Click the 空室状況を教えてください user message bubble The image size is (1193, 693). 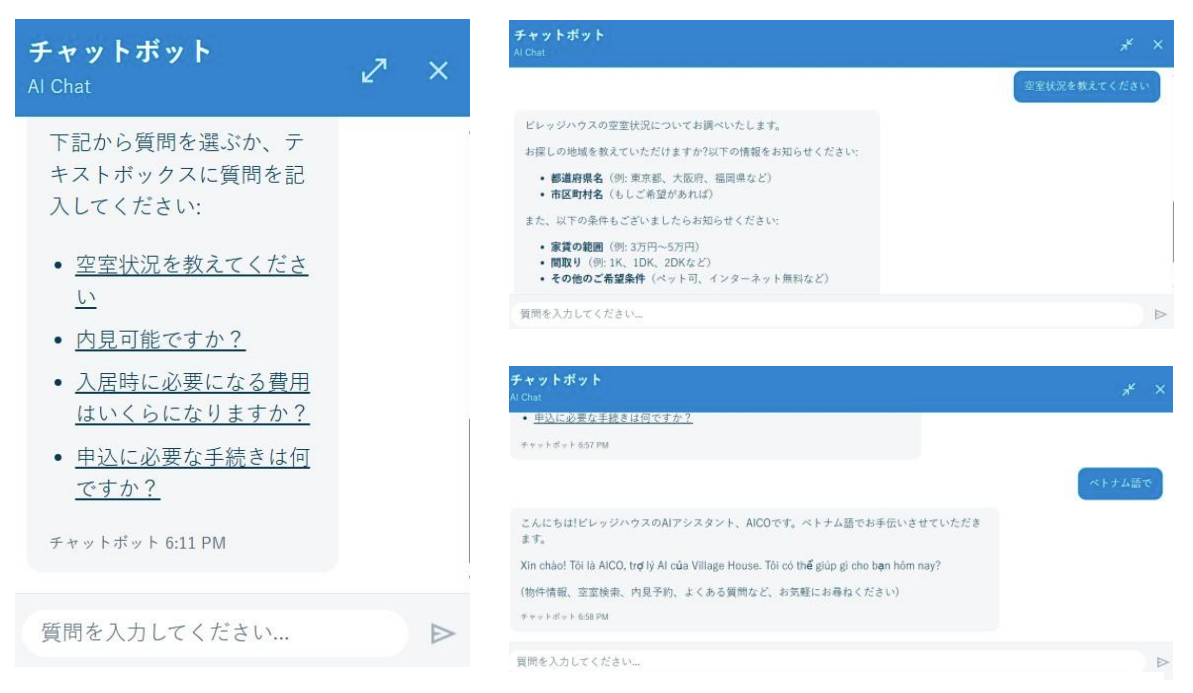pyautogui.click(x=1086, y=86)
